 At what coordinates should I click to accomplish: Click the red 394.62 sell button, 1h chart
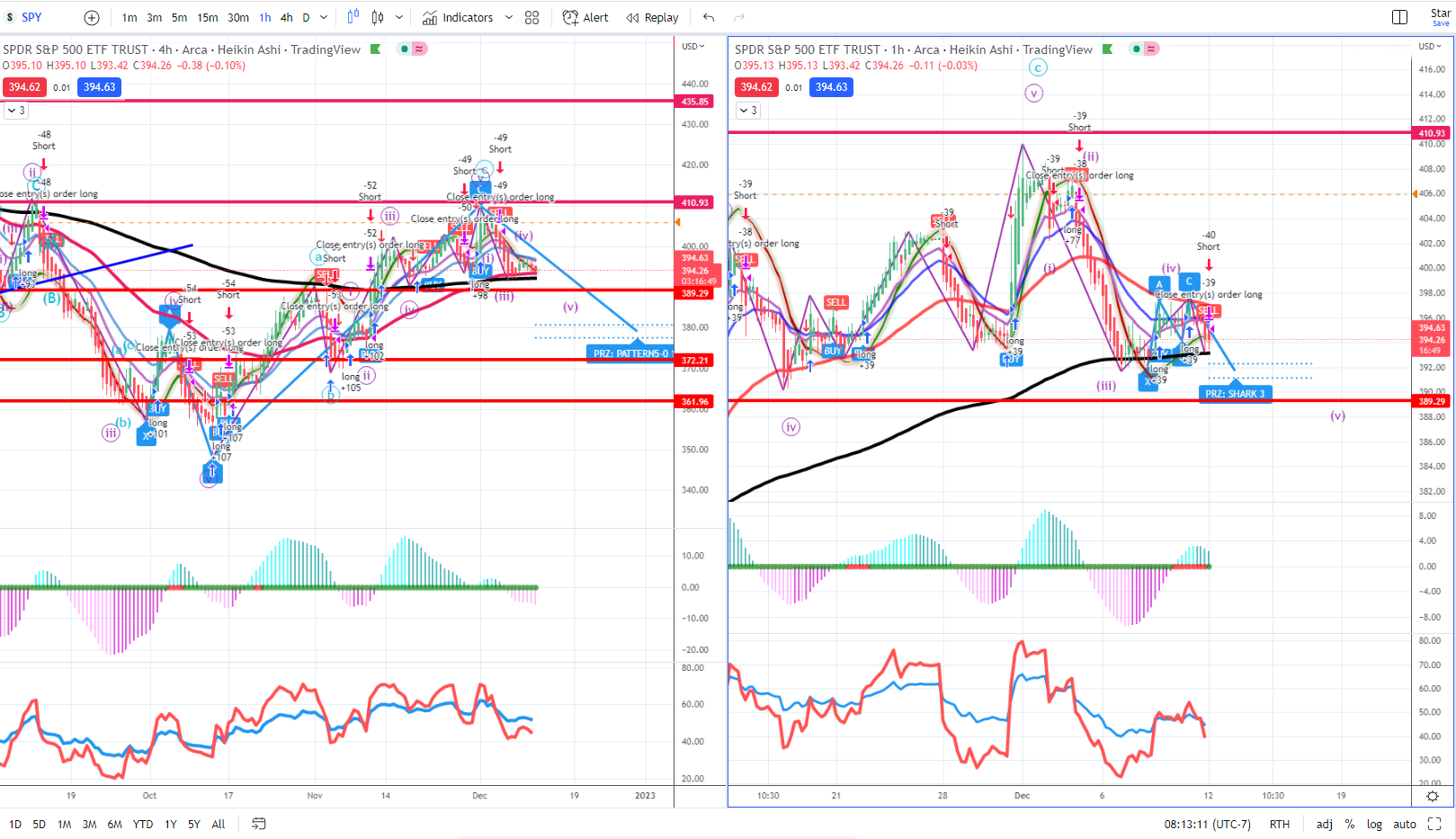point(756,87)
